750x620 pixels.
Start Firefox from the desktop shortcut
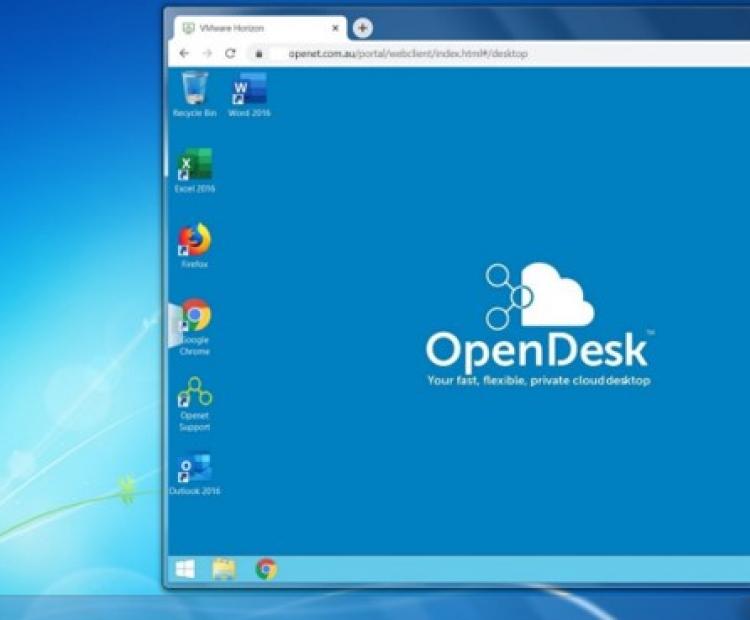point(195,245)
